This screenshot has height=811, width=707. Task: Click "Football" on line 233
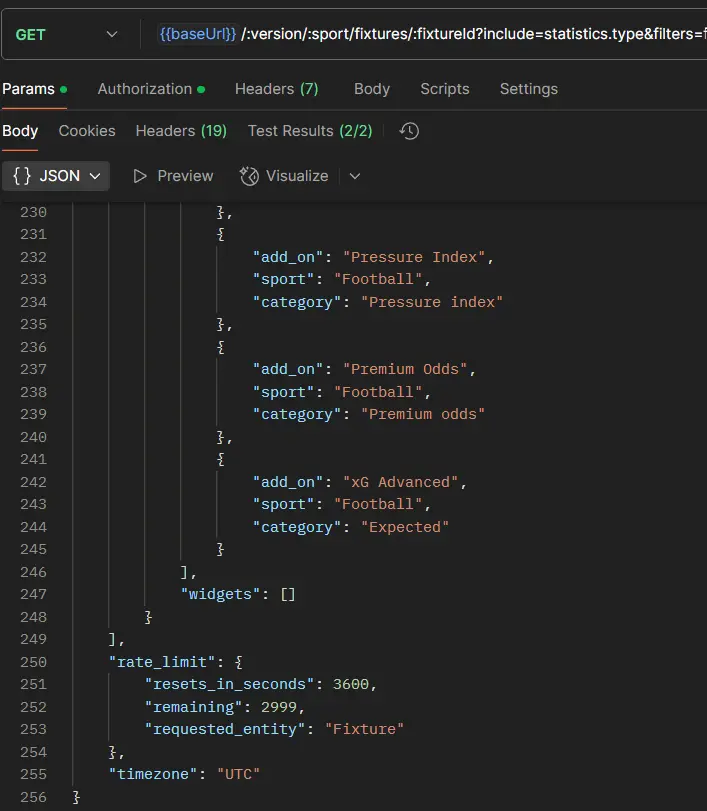[378, 279]
